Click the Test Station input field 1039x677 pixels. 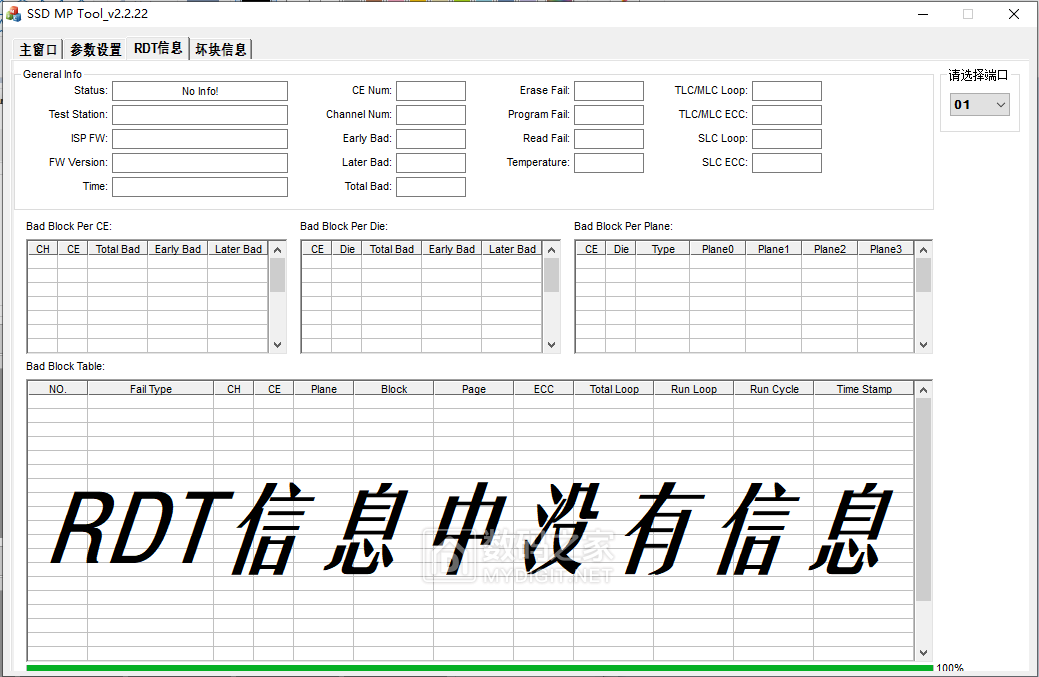pyautogui.click(x=200, y=115)
